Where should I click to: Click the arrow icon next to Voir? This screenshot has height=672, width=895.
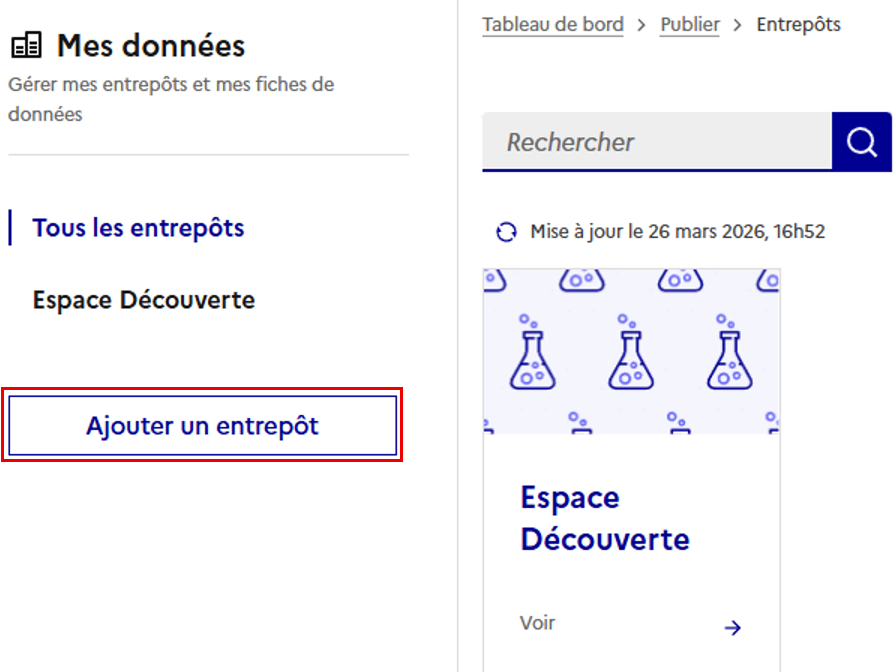(733, 627)
